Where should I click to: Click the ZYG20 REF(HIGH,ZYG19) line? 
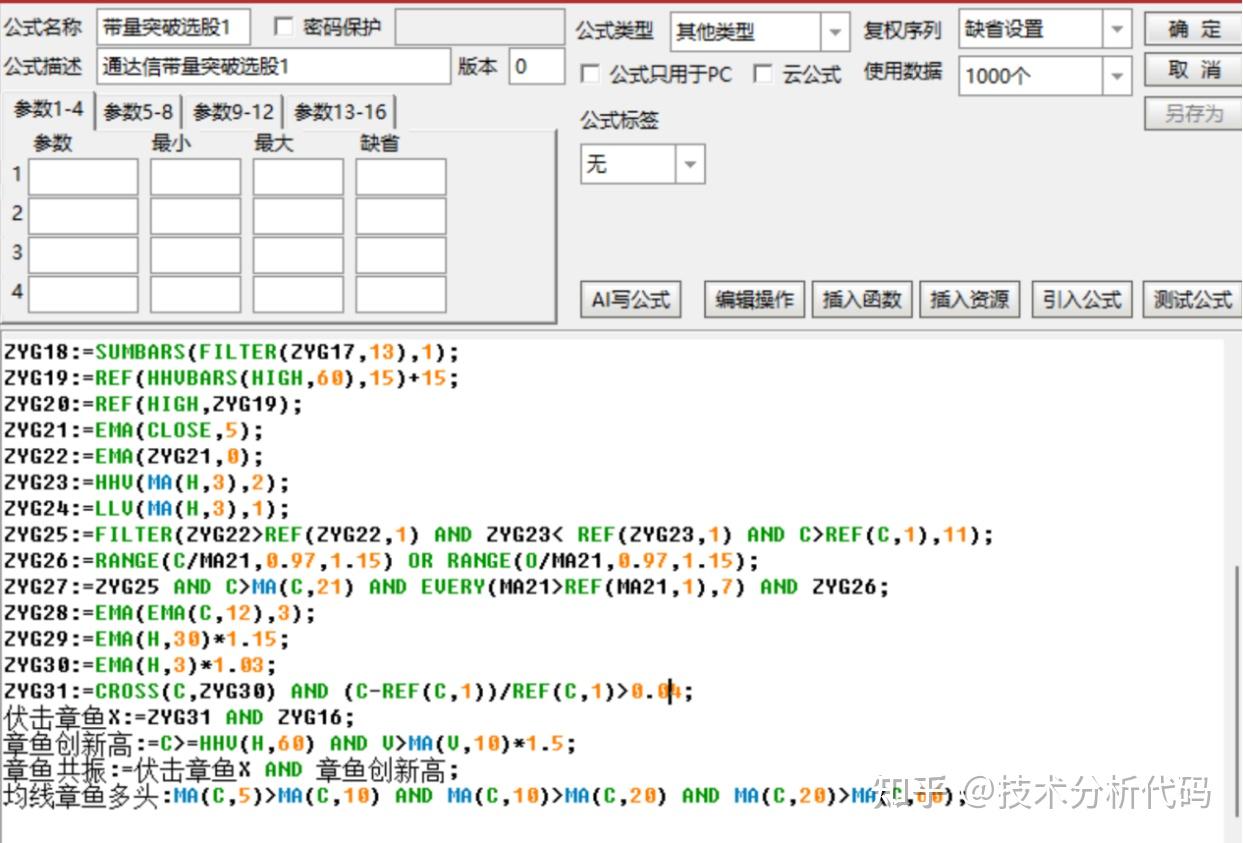154,404
